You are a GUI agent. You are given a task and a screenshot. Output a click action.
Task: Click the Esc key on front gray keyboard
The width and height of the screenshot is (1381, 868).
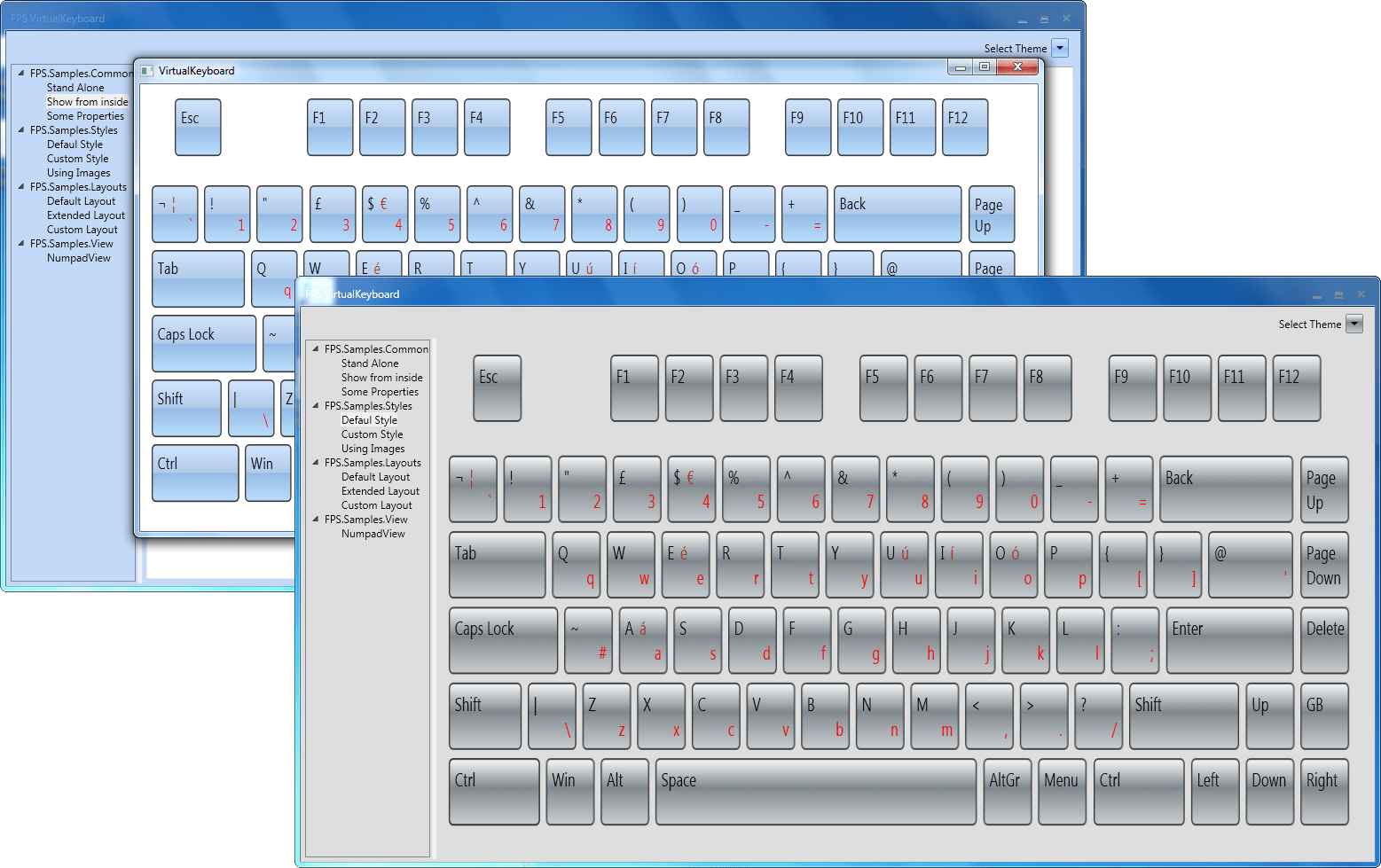pyautogui.click(x=497, y=388)
